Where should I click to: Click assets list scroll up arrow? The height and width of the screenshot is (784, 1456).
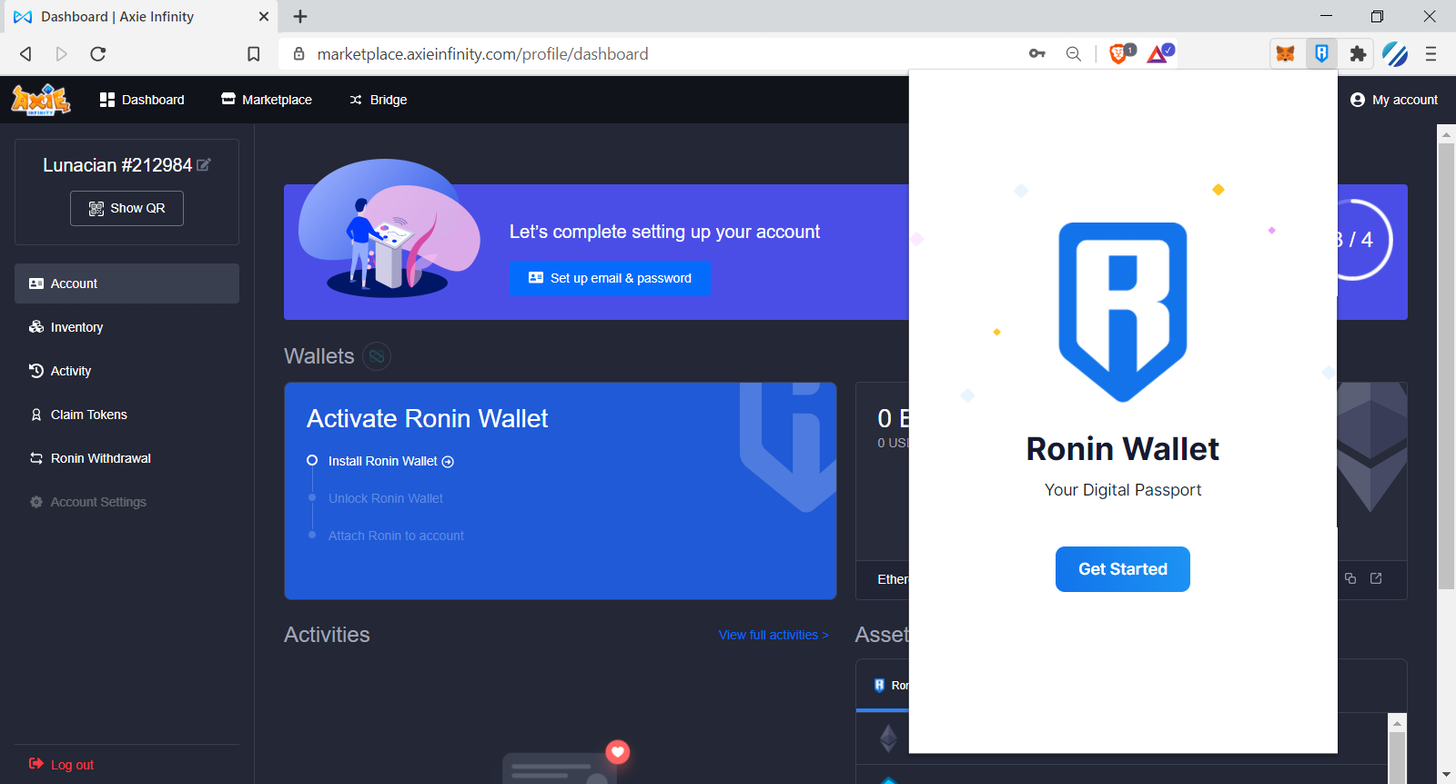pyautogui.click(x=1398, y=722)
